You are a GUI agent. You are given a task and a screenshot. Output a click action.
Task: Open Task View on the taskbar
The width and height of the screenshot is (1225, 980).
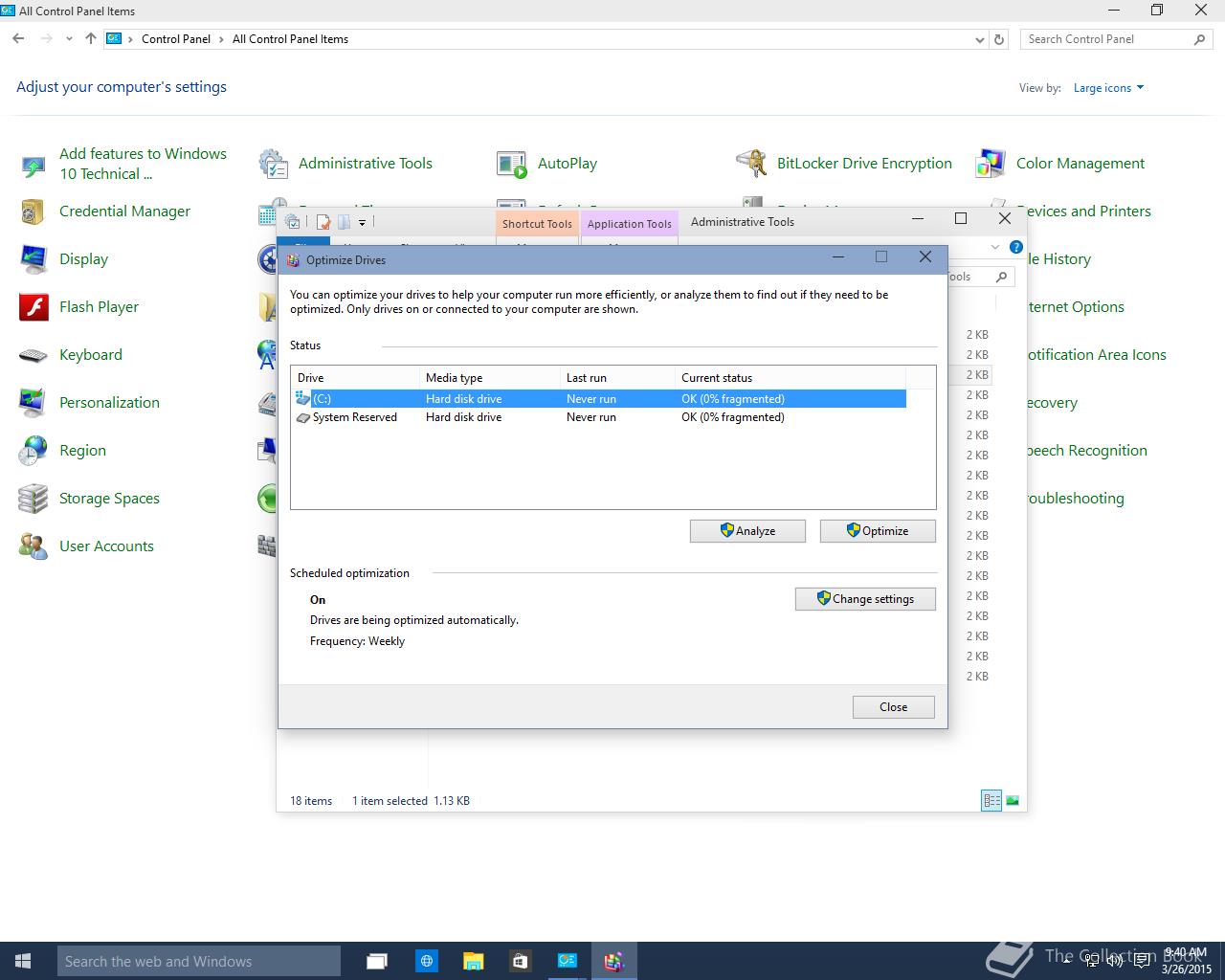tap(377, 961)
